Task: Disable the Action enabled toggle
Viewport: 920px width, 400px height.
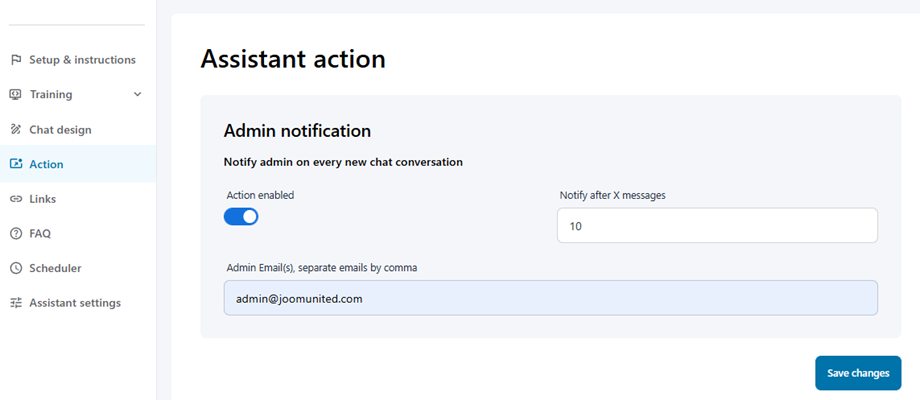Action: tap(241, 216)
